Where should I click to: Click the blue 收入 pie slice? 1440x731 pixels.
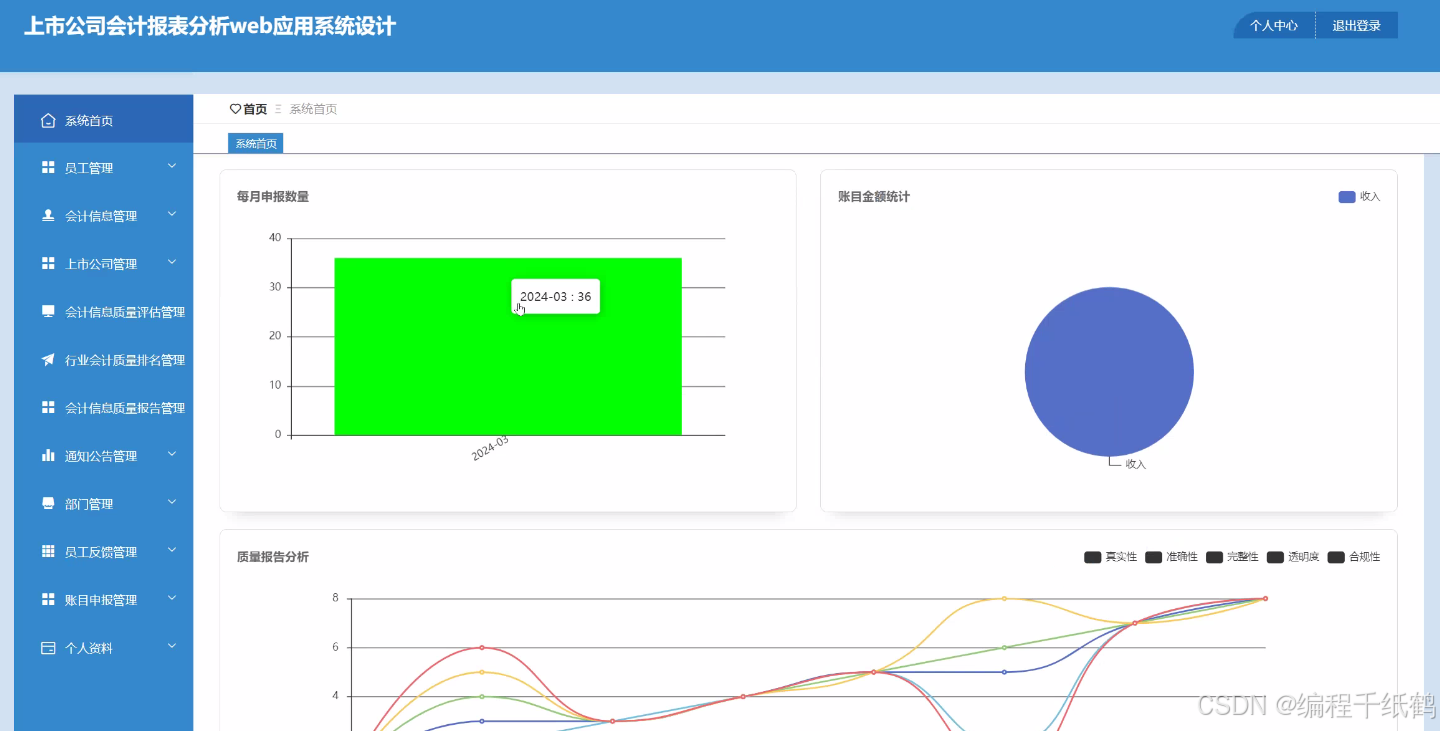click(x=1109, y=372)
